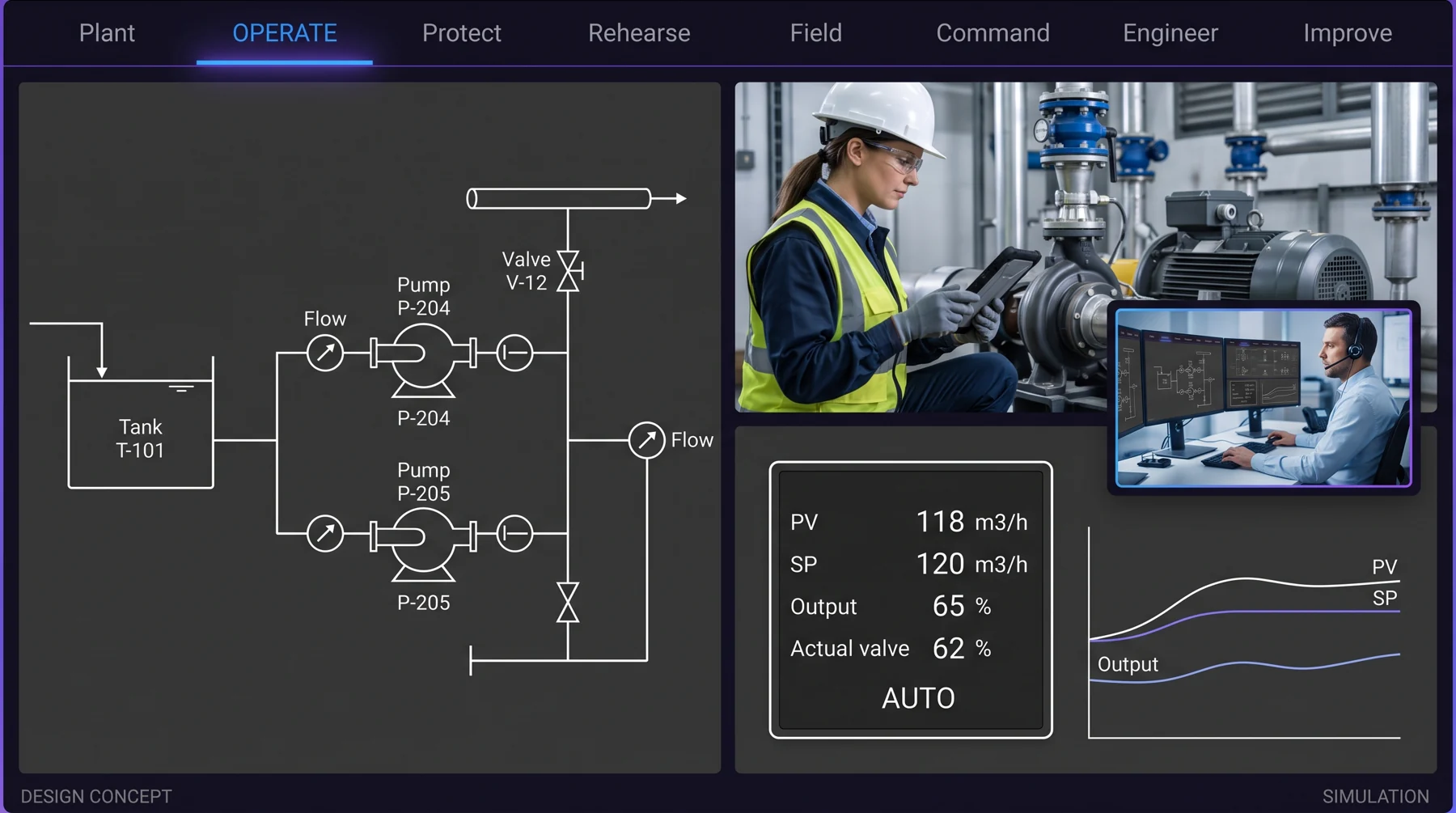1456x813 pixels.
Task: Click the P-204 tag below the pump
Action: (423, 418)
